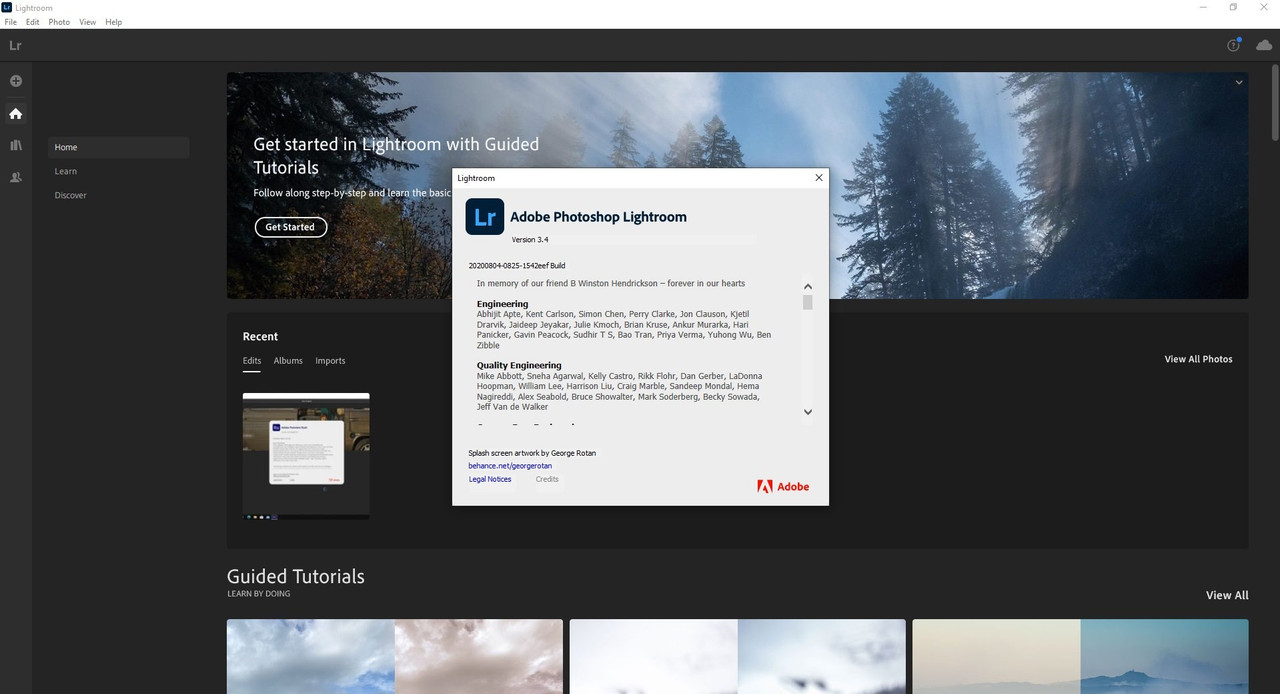Viewport: 1280px width, 694px height.
Task: Open the Help question mark icon
Action: [1233, 45]
